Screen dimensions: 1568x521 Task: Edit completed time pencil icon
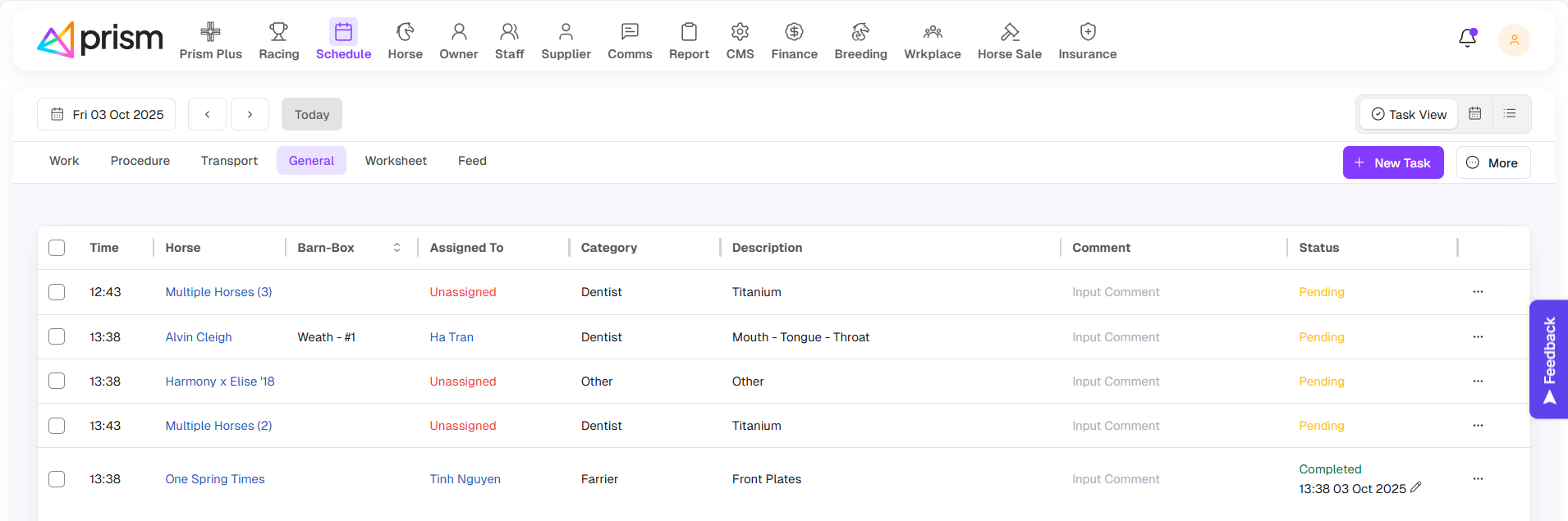point(1415,487)
